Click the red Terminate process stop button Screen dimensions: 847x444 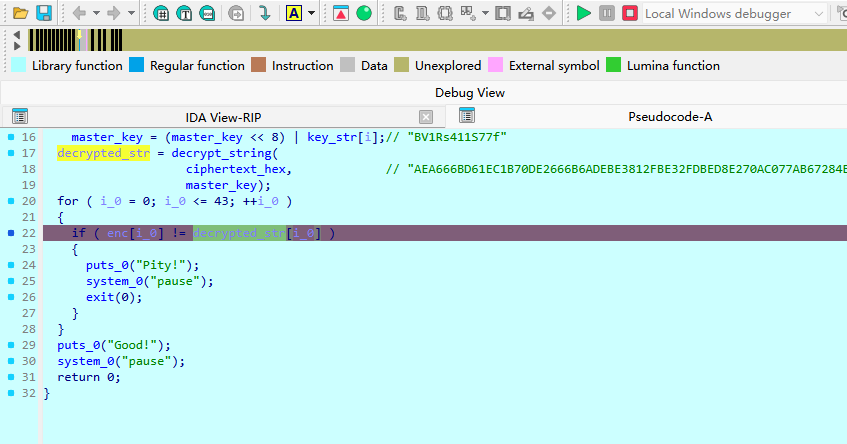click(629, 13)
